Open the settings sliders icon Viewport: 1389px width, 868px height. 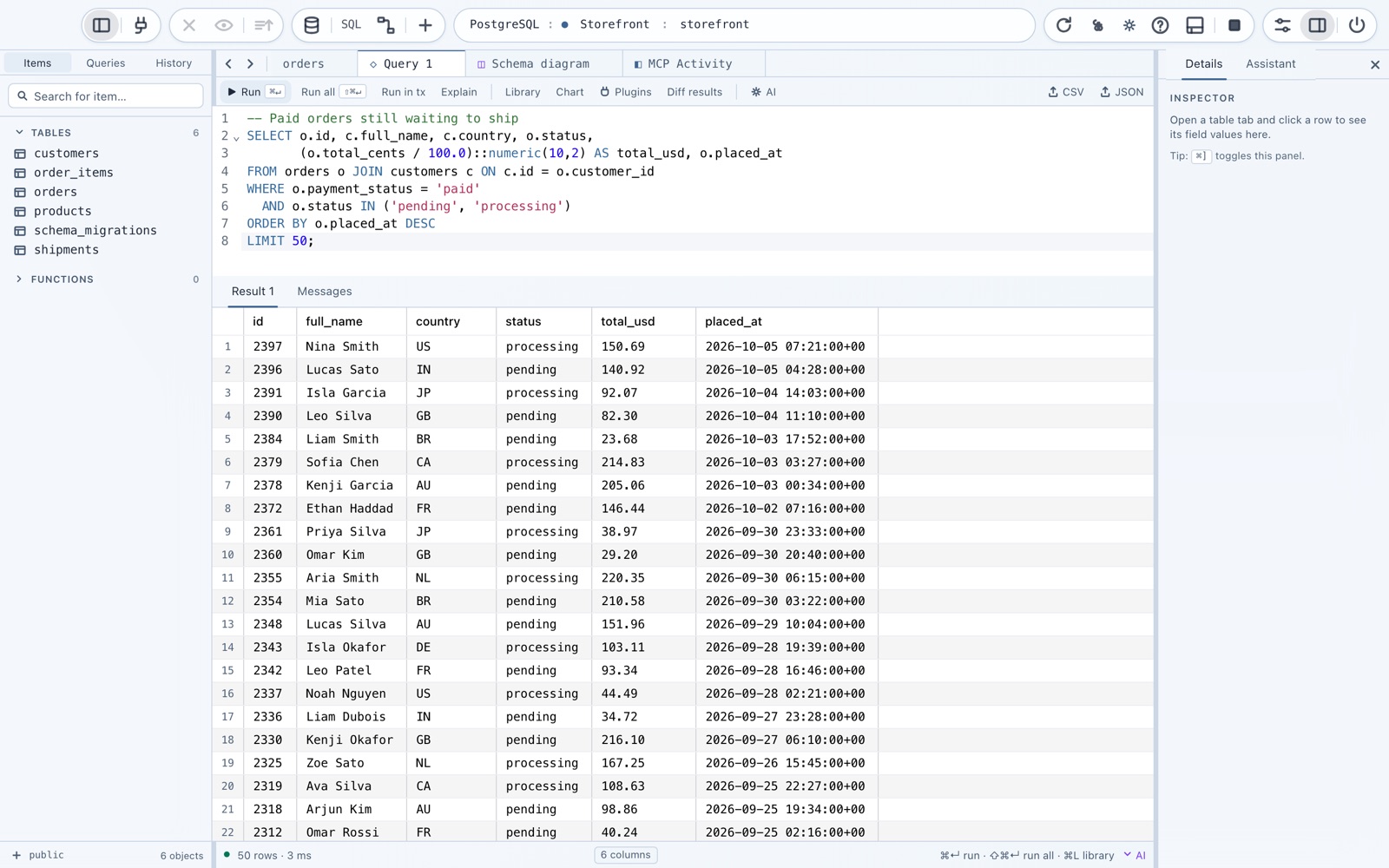click(x=1282, y=25)
